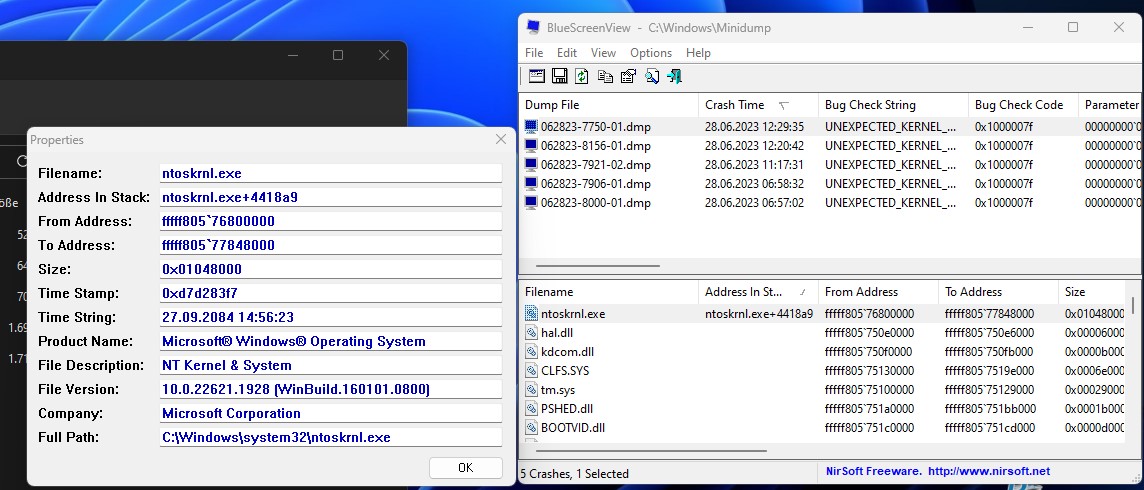
Task: Select crash time 28.06.2023 06:58:32
Action: (754, 184)
